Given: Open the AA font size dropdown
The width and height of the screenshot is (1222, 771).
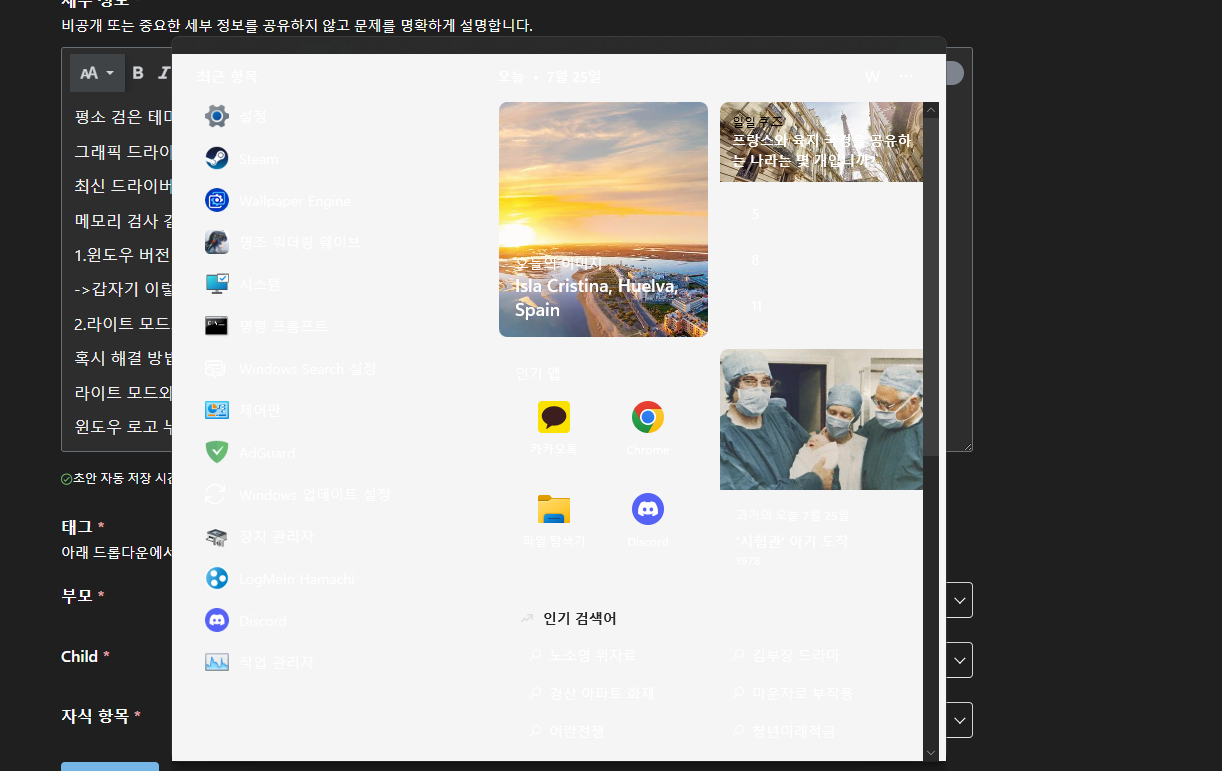Looking at the screenshot, I should coord(97,73).
